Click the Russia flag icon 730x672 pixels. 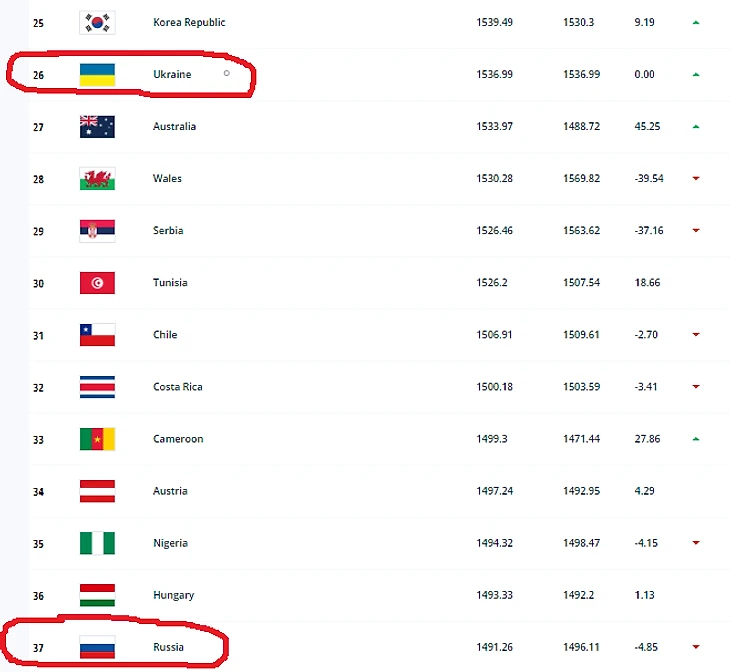pos(97,647)
